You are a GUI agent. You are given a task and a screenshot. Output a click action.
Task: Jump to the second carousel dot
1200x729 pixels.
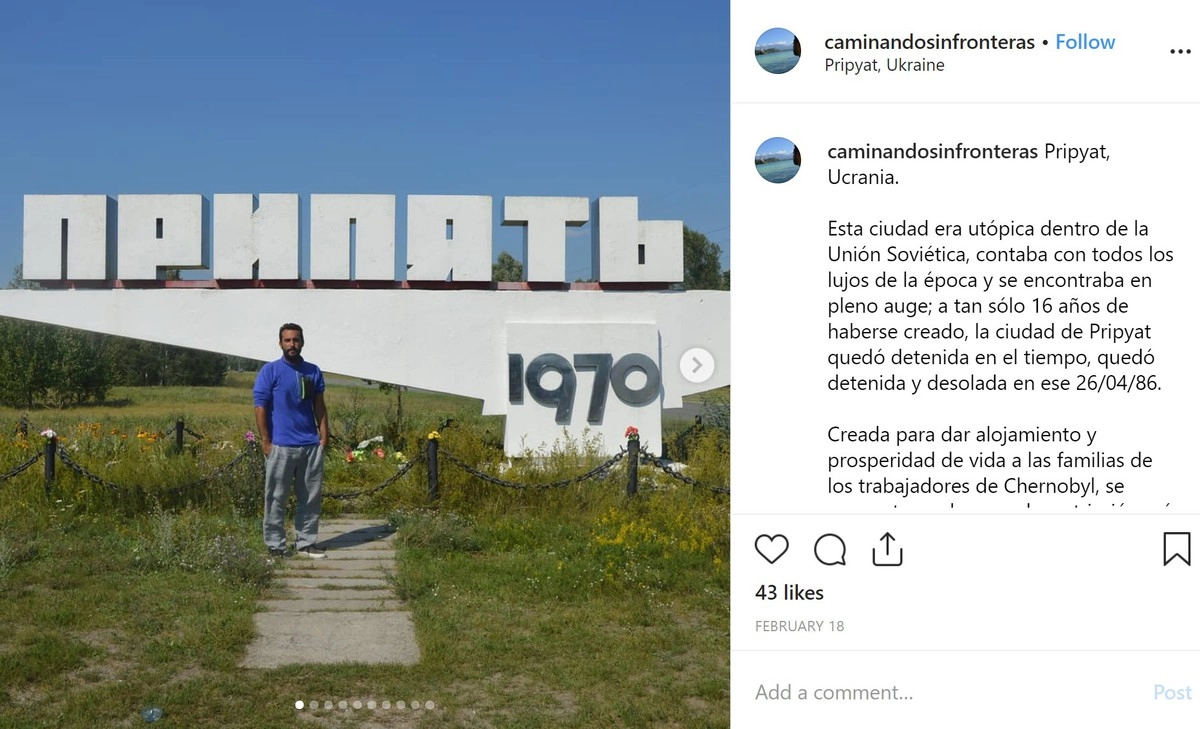[314, 705]
